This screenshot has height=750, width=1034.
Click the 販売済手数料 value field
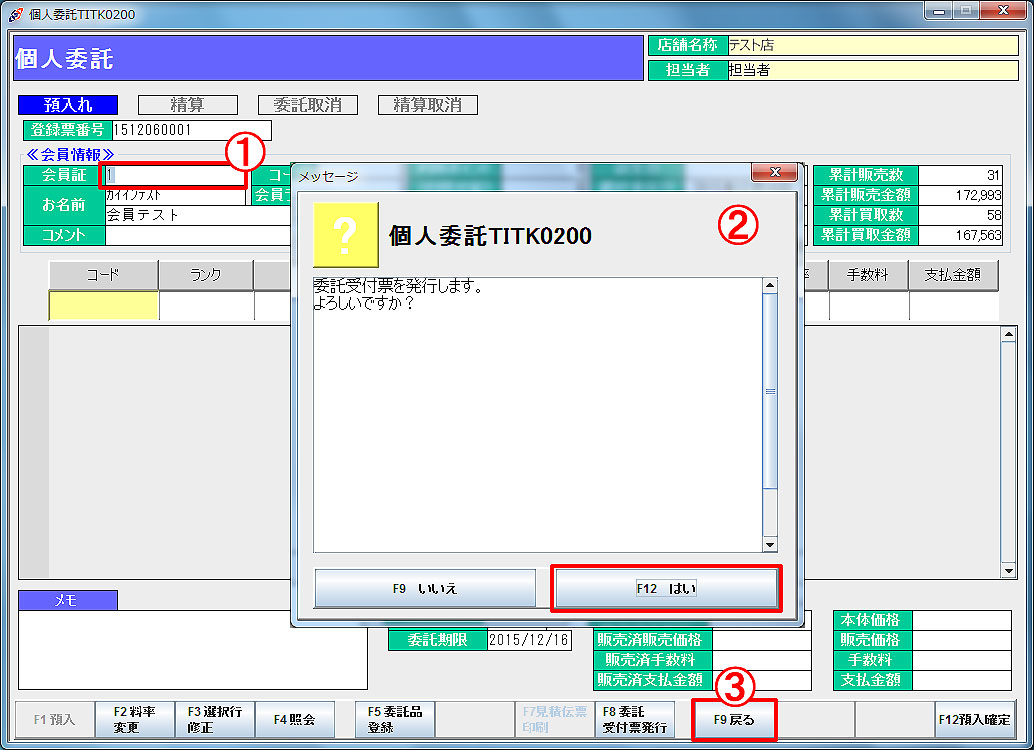pyautogui.click(x=762, y=660)
